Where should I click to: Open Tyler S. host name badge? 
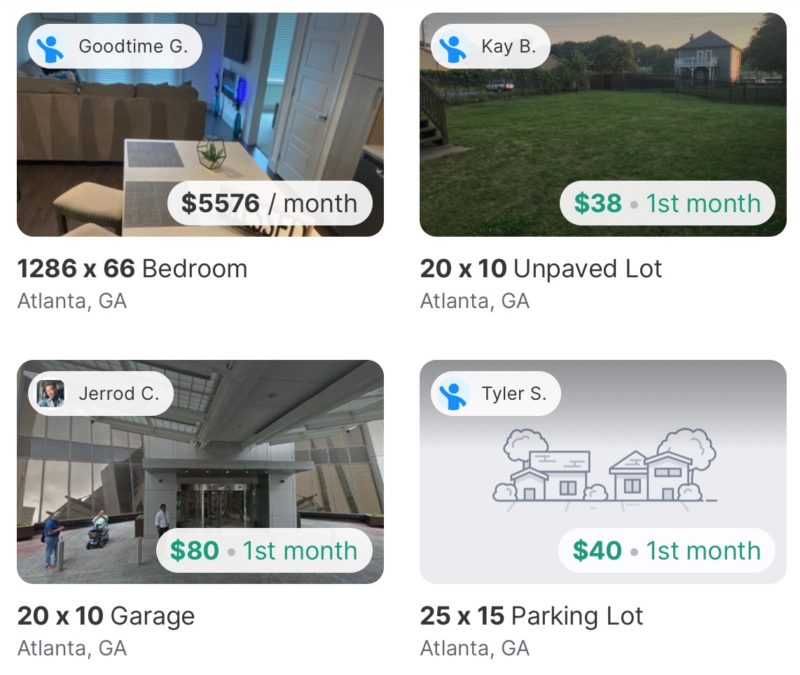[x=496, y=393]
